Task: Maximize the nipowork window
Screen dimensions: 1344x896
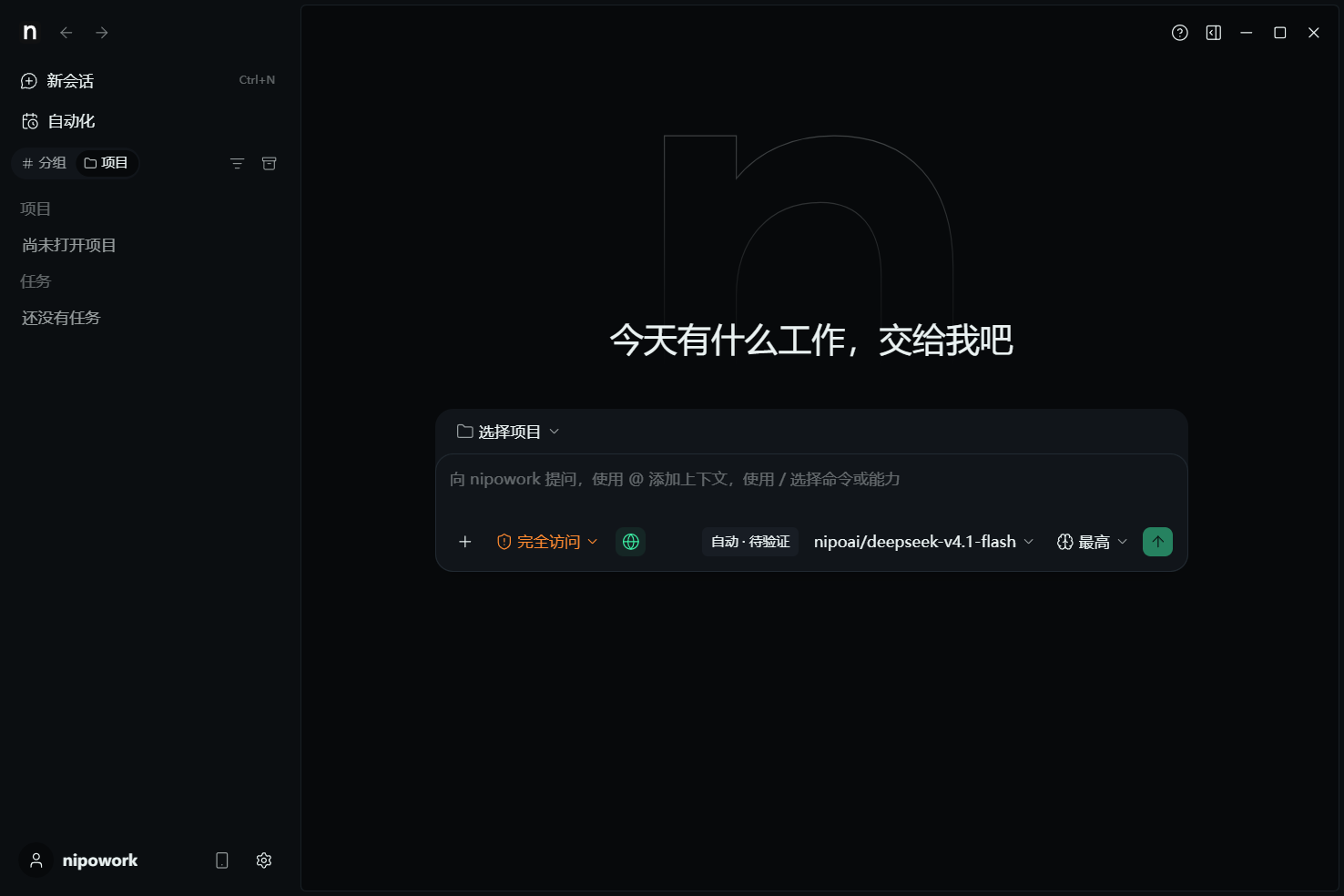Action: click(x=1280, y=33)
